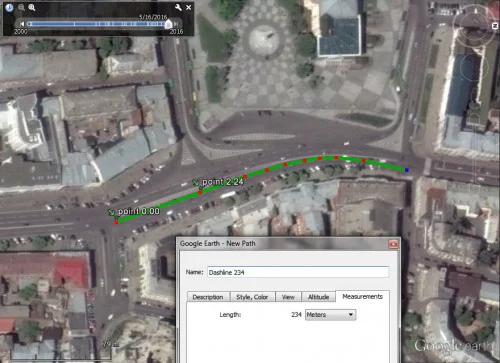Switch to the Description tab
The height and width of the screenshot is (363, 500).
[208, 297]
